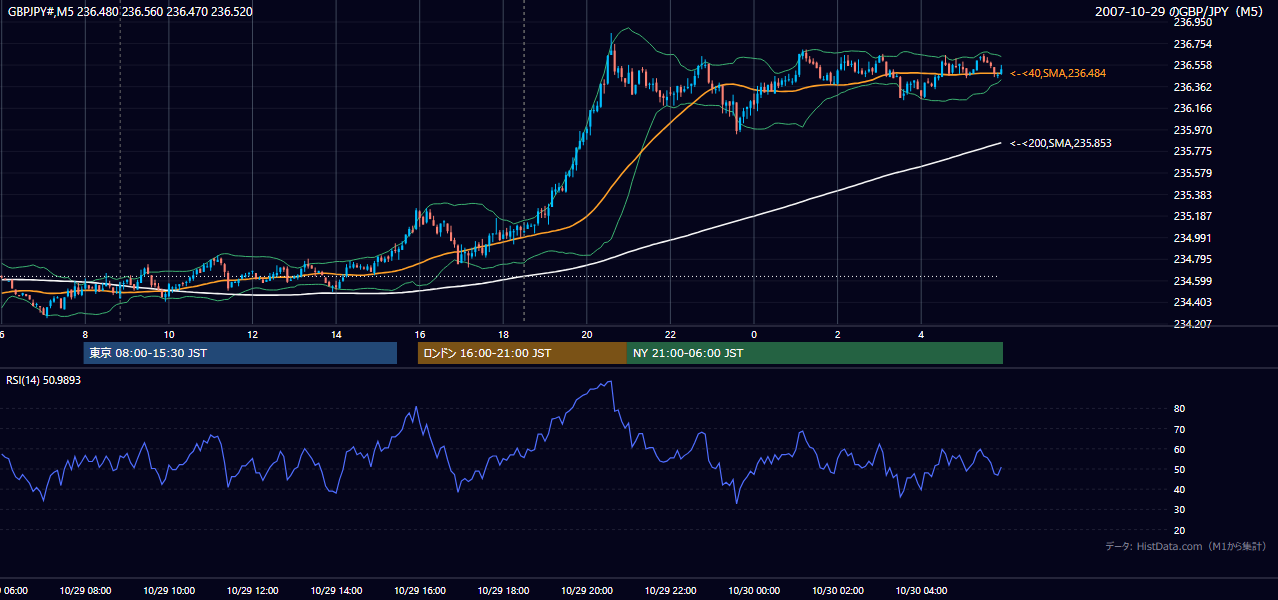1278x600 pixels.
Task: Click the 40 SMA 236.484 orange label
Action: (x=1058, y=73)
